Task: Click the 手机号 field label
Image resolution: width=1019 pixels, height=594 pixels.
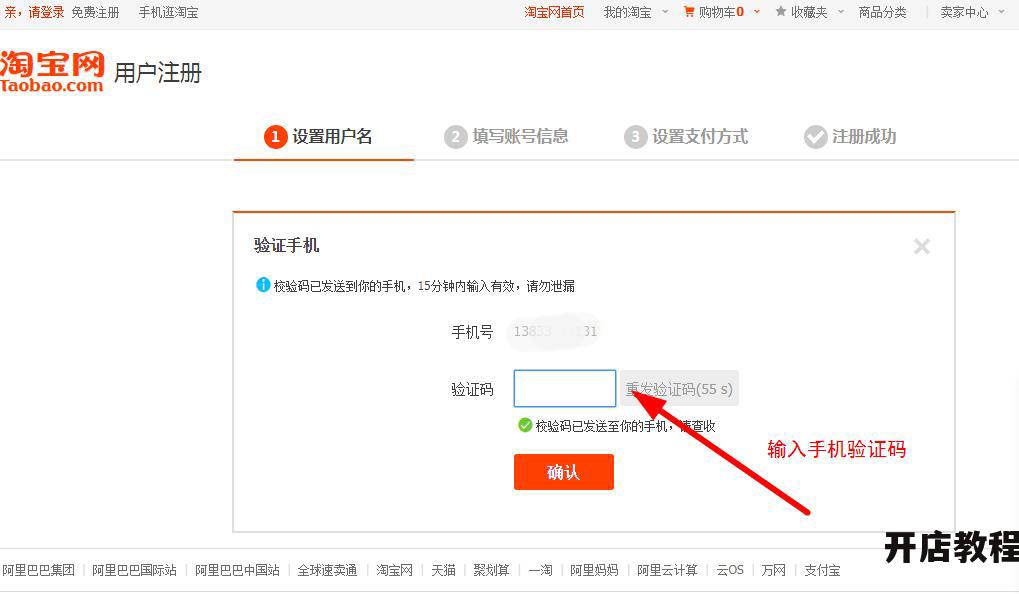Action: tap(472, 332)
